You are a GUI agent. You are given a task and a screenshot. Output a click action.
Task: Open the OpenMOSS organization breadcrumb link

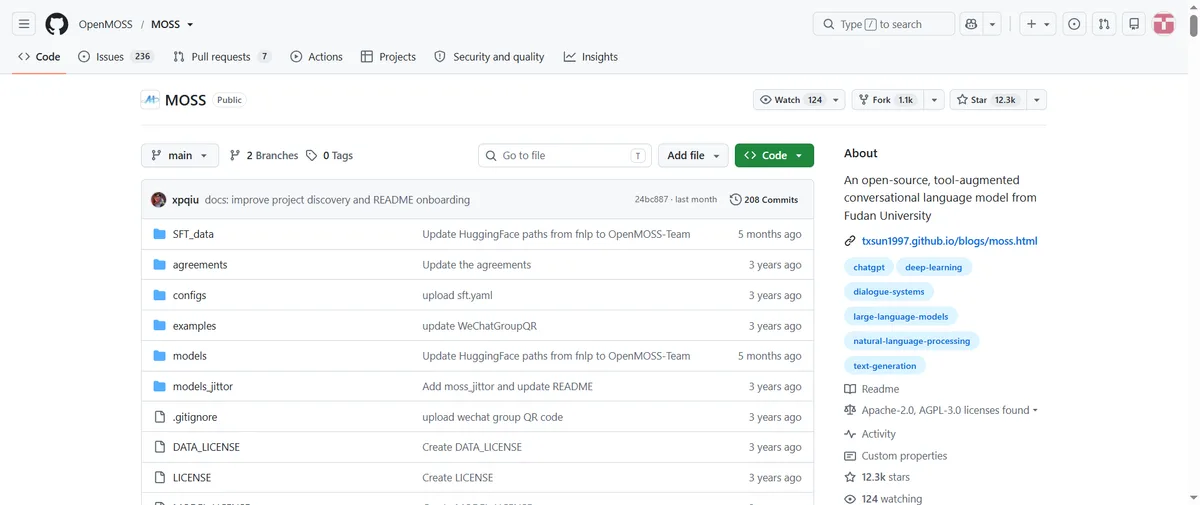[107, 25]
